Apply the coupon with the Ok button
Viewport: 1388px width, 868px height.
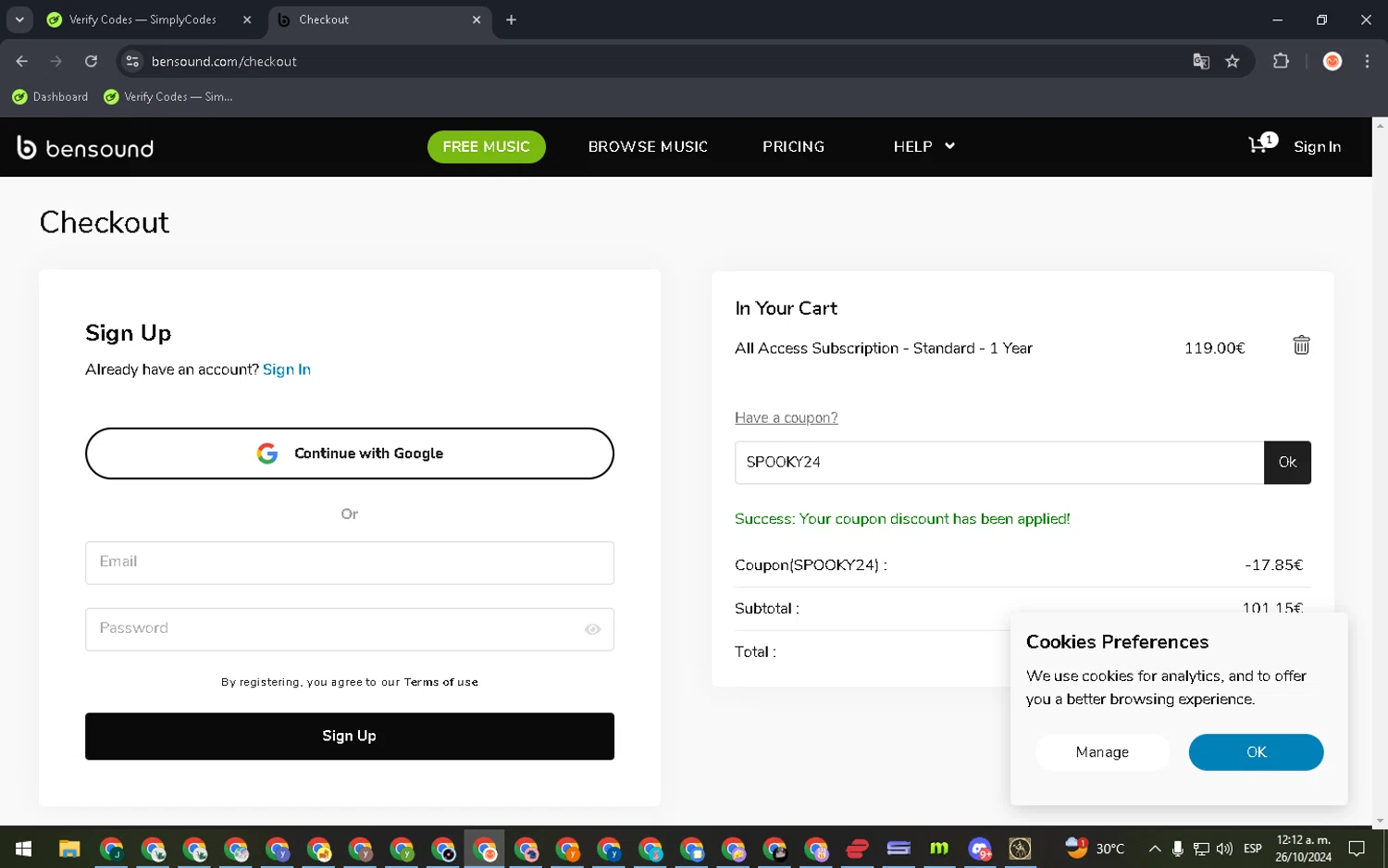[1287, 463]
